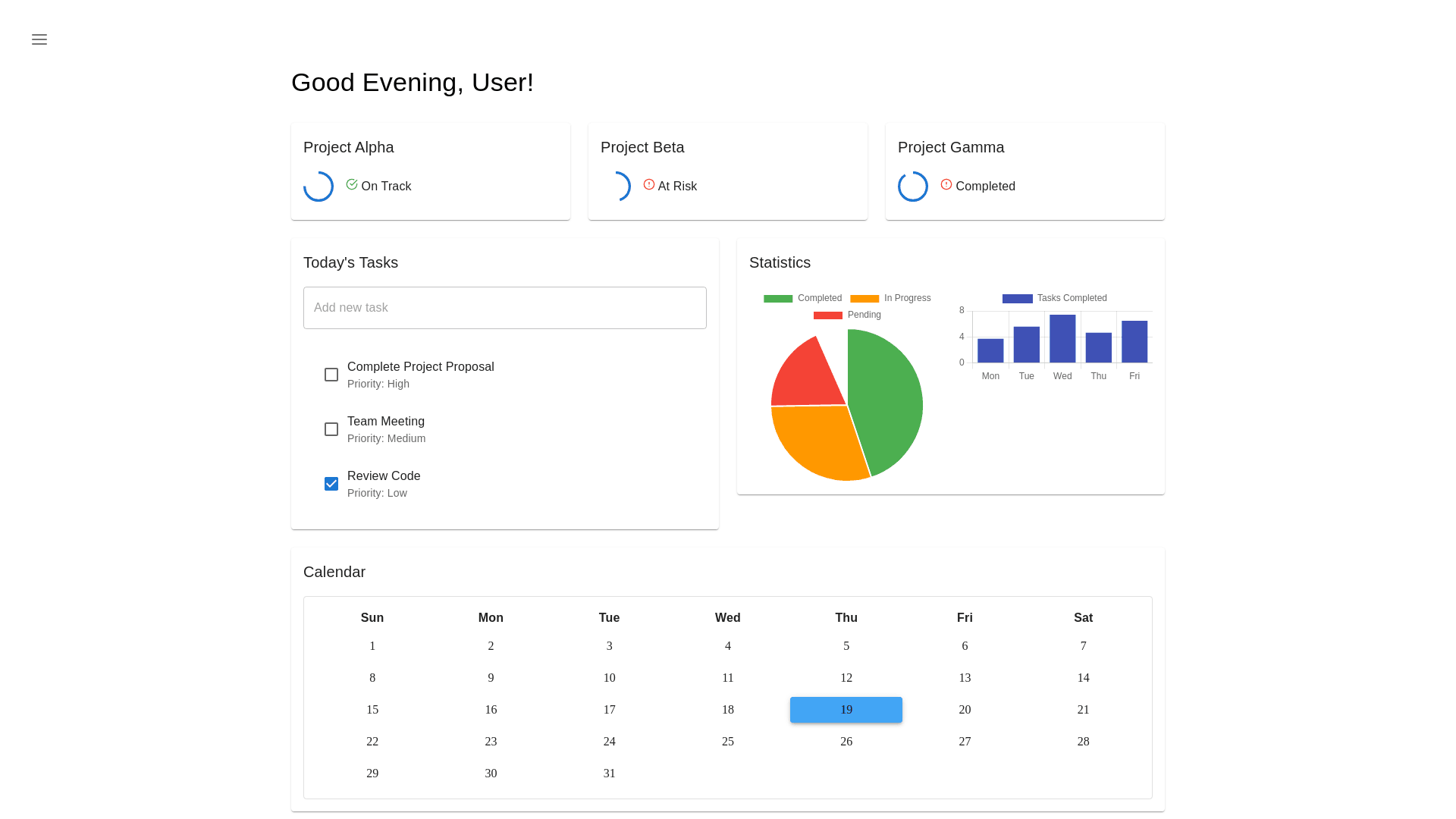Screen dimensions: 1456x819
Task: Toggle the Pending legend swatch
Action: tap(828, 315)
